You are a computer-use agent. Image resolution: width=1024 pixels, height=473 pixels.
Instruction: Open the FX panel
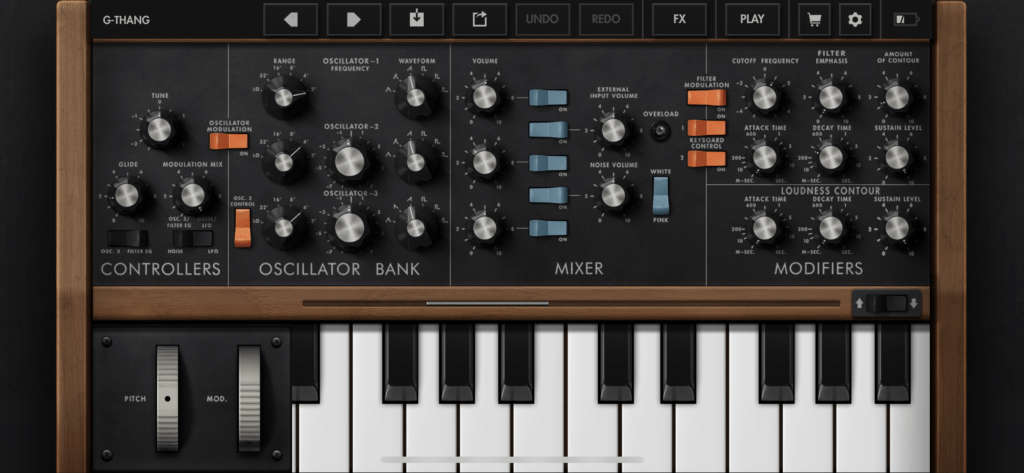(x=679, y=20)
